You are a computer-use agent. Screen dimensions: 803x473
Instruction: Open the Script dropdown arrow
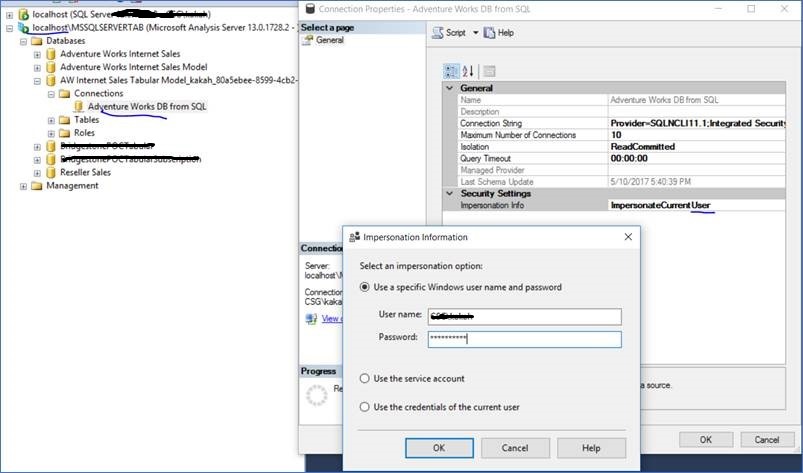pyautogui.click(x=475, y=33)
